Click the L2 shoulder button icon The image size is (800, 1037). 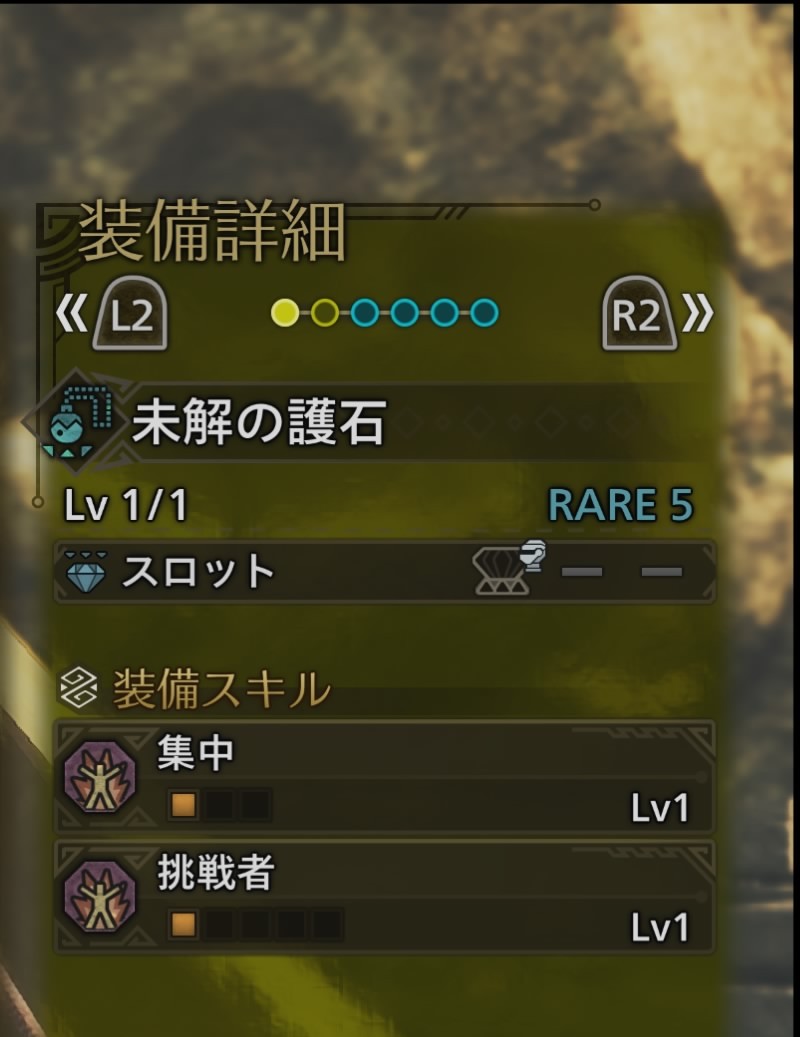130,314
